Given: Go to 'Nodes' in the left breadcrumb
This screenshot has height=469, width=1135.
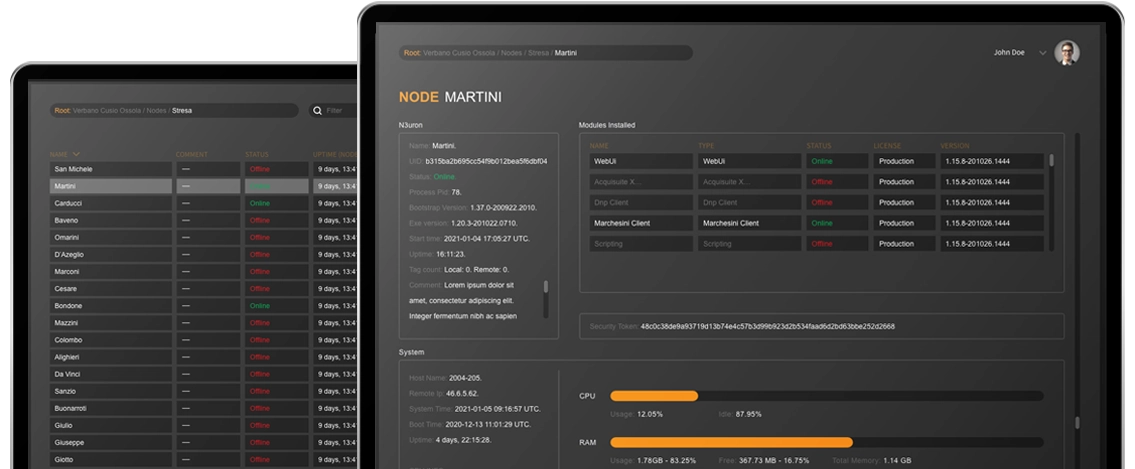Looking at the screenshot, I should click(x=156, y=111).
